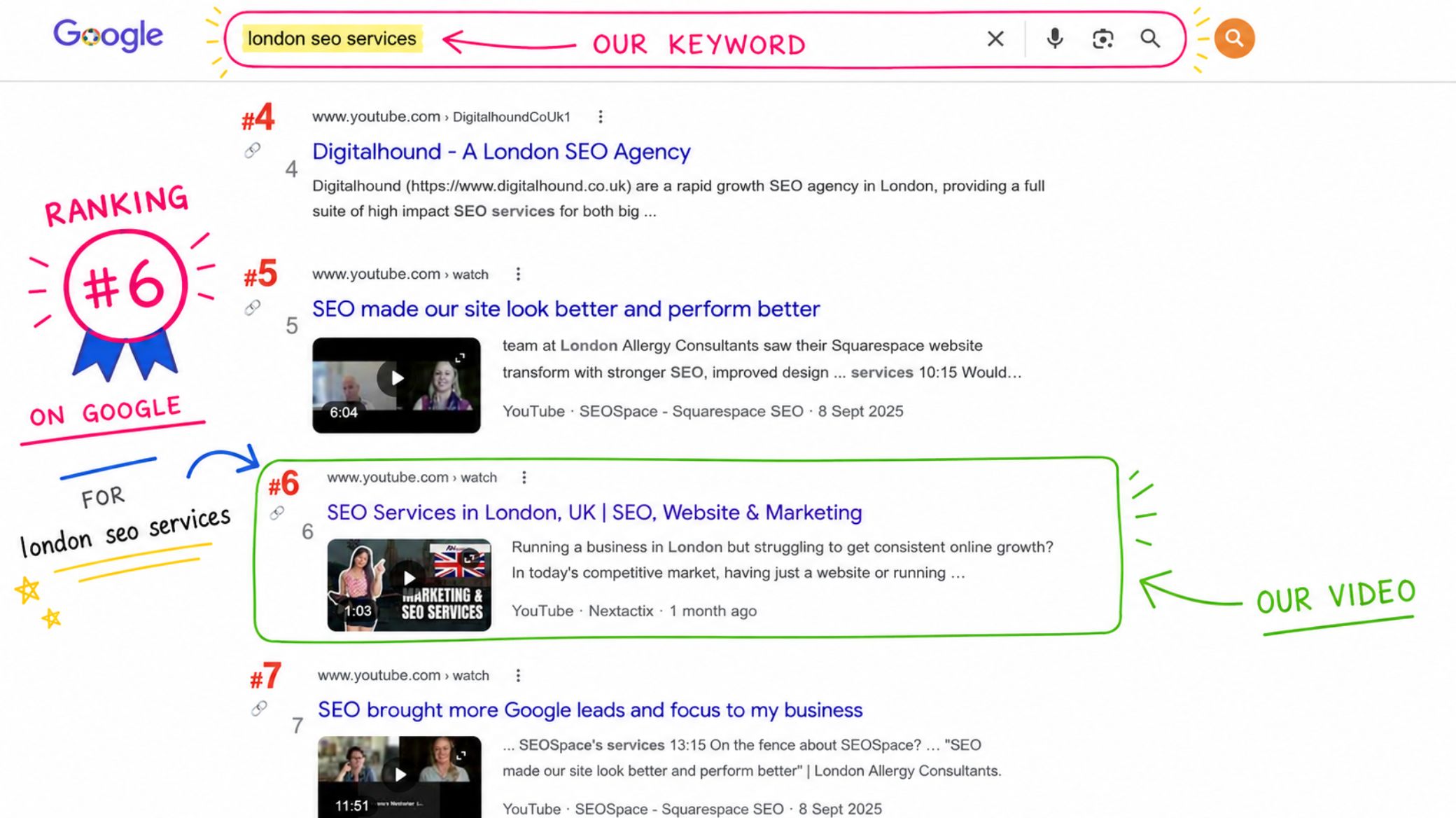Click YouTube · Nextactix · 1 month ago text
Screen dimensions: 1456x818
(634, 611)
